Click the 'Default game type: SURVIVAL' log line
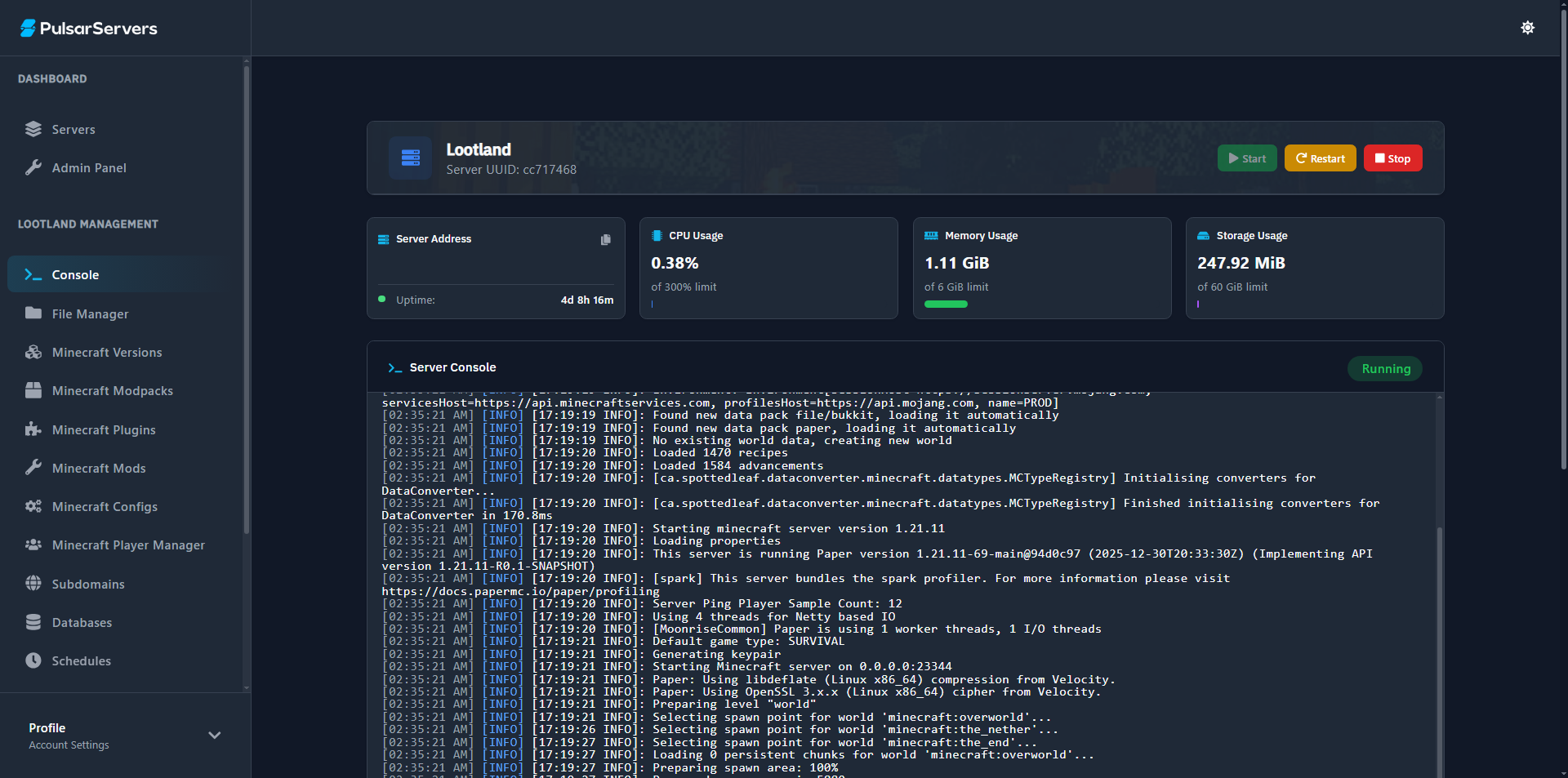 pos(613,642)
